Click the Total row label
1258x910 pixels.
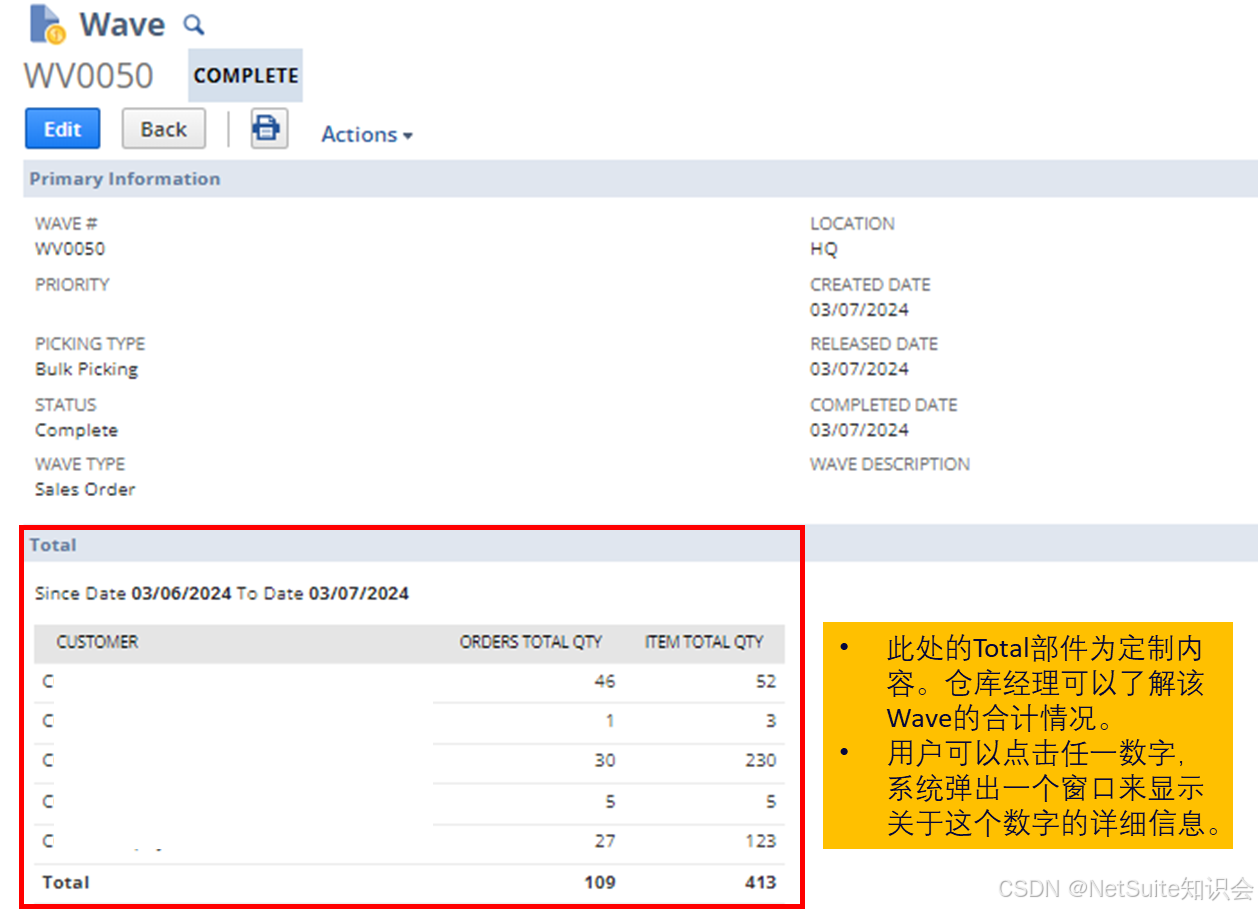[x=66, y=882]
